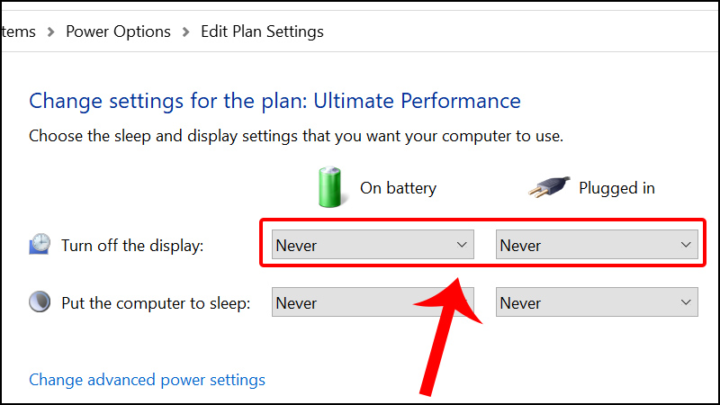720x405 pixels.
Task: Click the moon icon beside Put the computer to sleep
Action: click(x=40, y=302)
